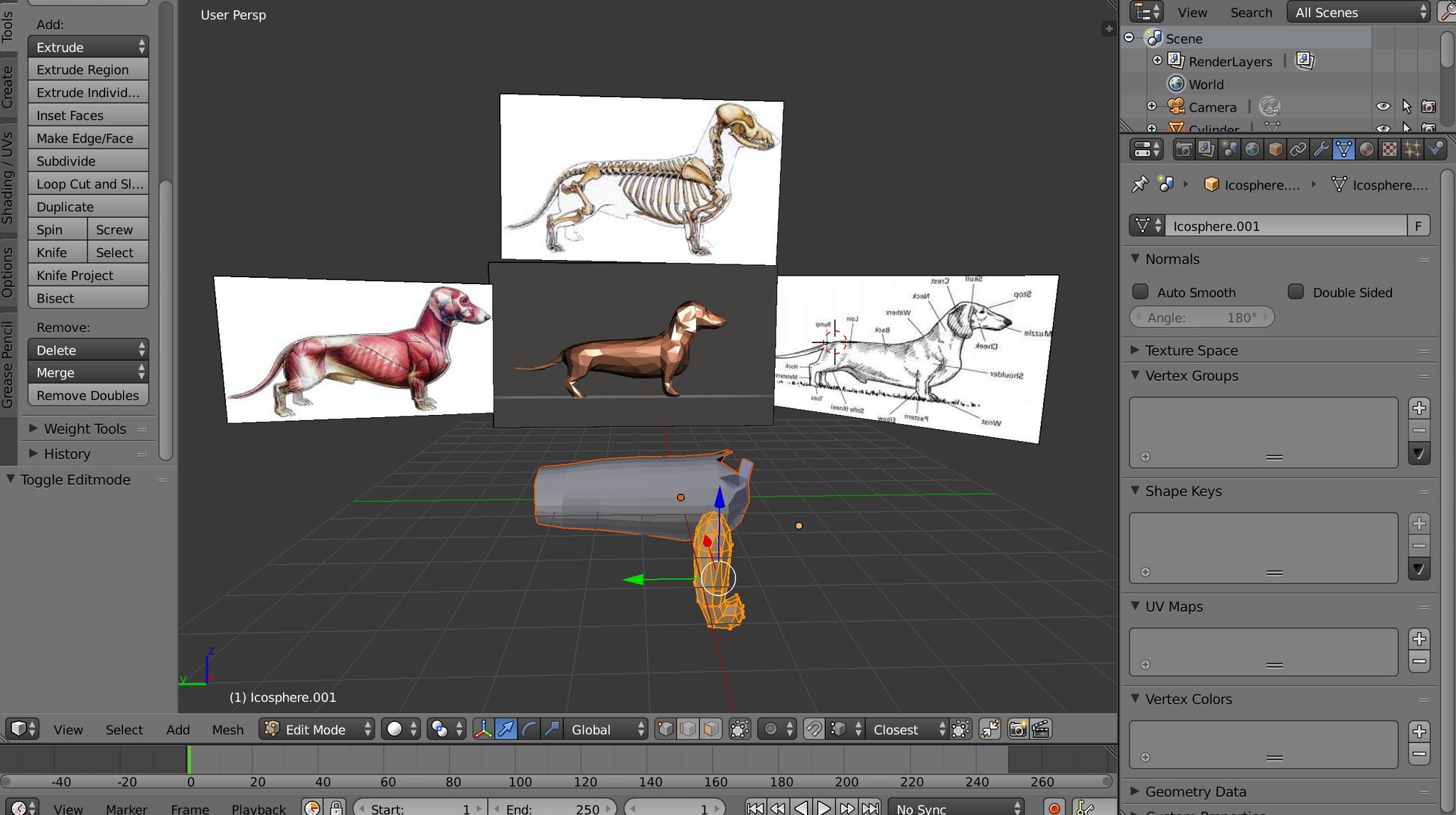Expand the Texture Space panel

[x=1191, y=350]
